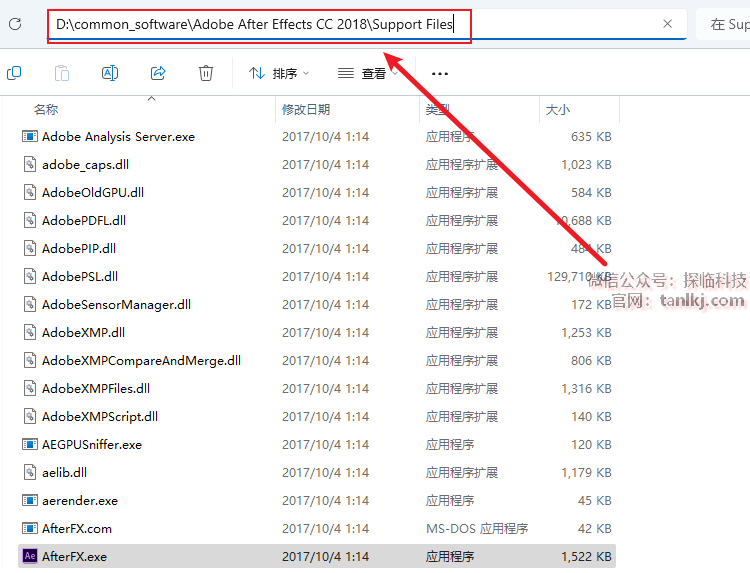Click the file name AdobePIP.dll
750x573 pixels.
pos(79,249)
